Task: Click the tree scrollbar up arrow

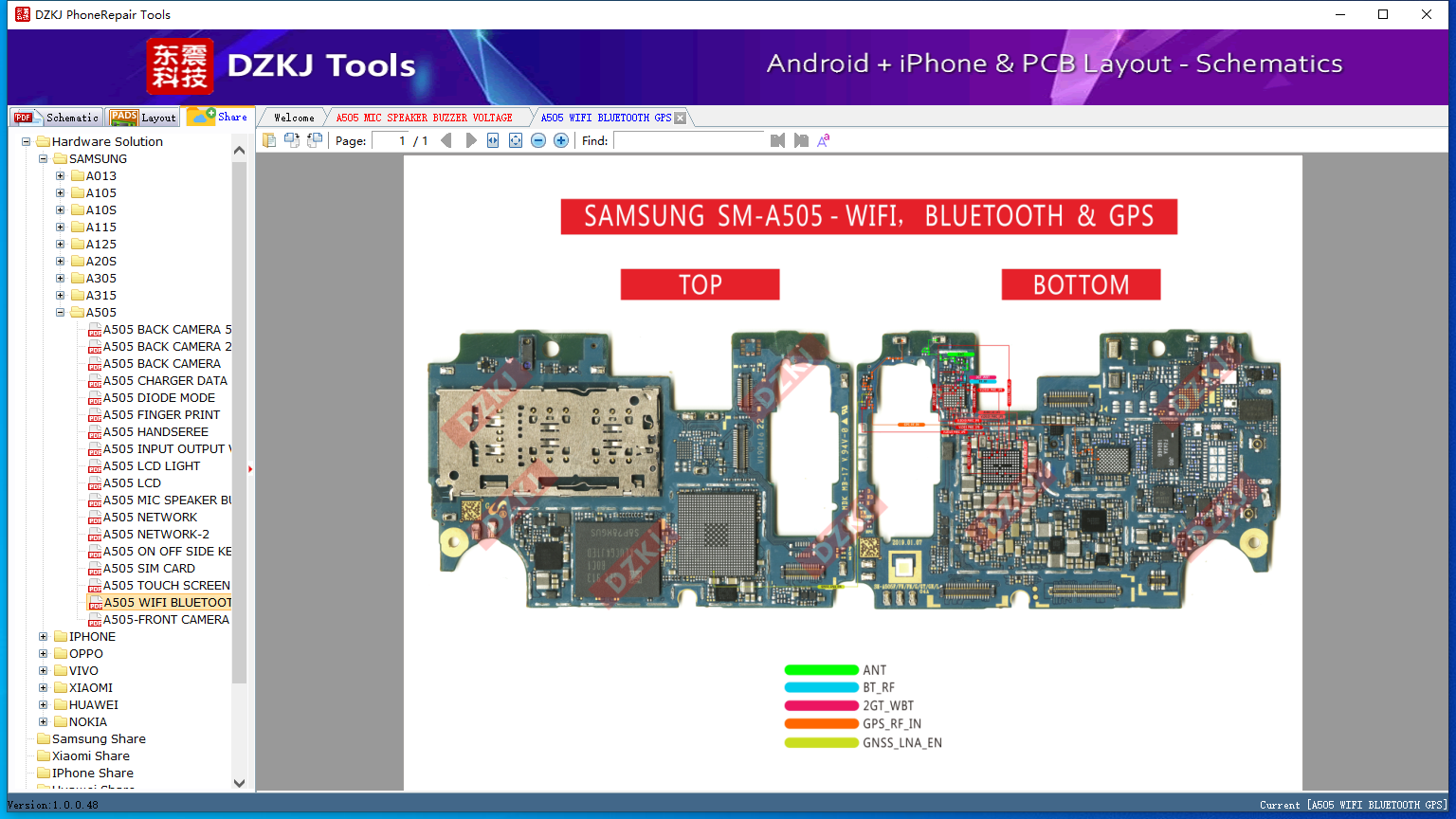Action: click(x=239, y=150)
